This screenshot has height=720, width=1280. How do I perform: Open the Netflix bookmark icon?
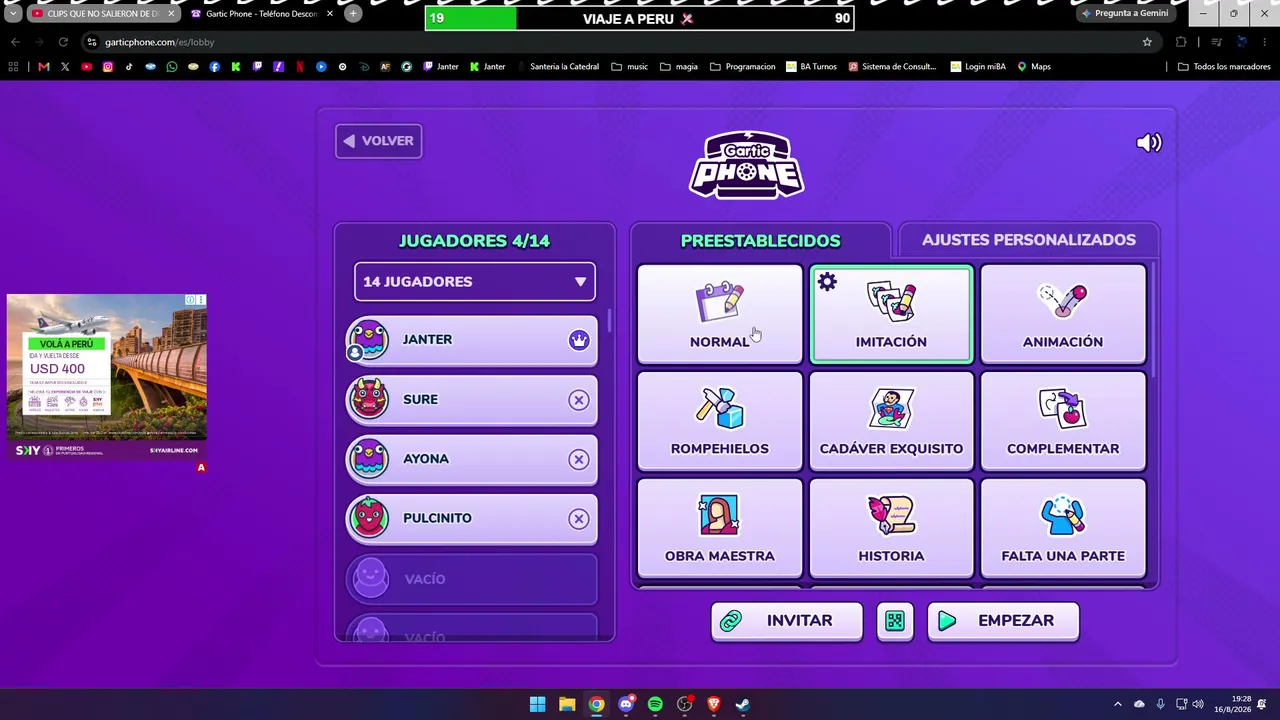tap(300, 67)
